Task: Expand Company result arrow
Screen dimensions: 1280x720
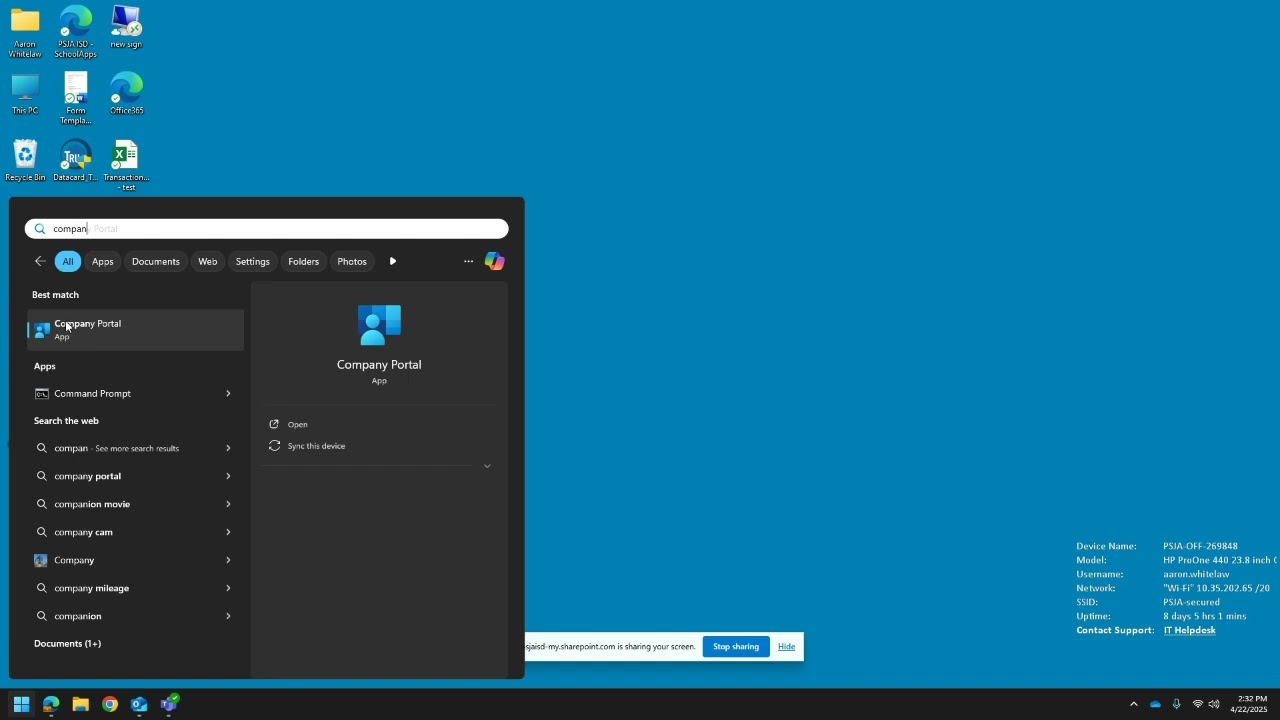Action: click(228, 560)
